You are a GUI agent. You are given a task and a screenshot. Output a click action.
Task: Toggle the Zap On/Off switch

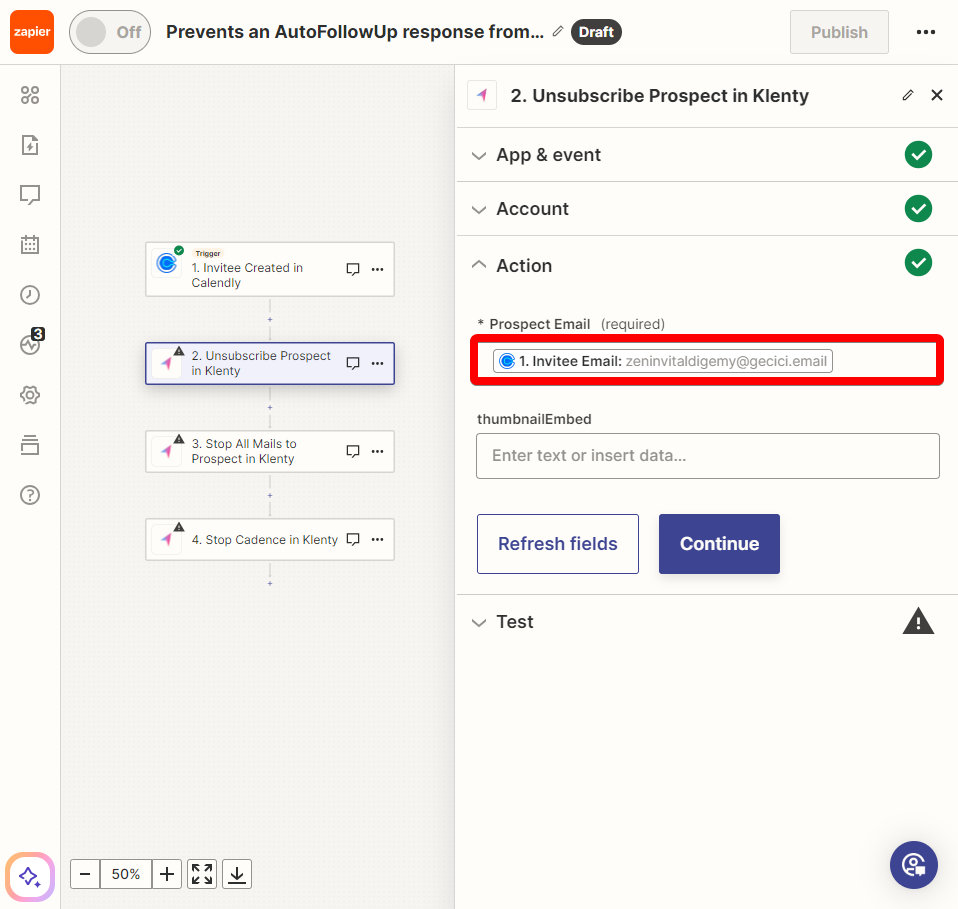pos(110,32)
